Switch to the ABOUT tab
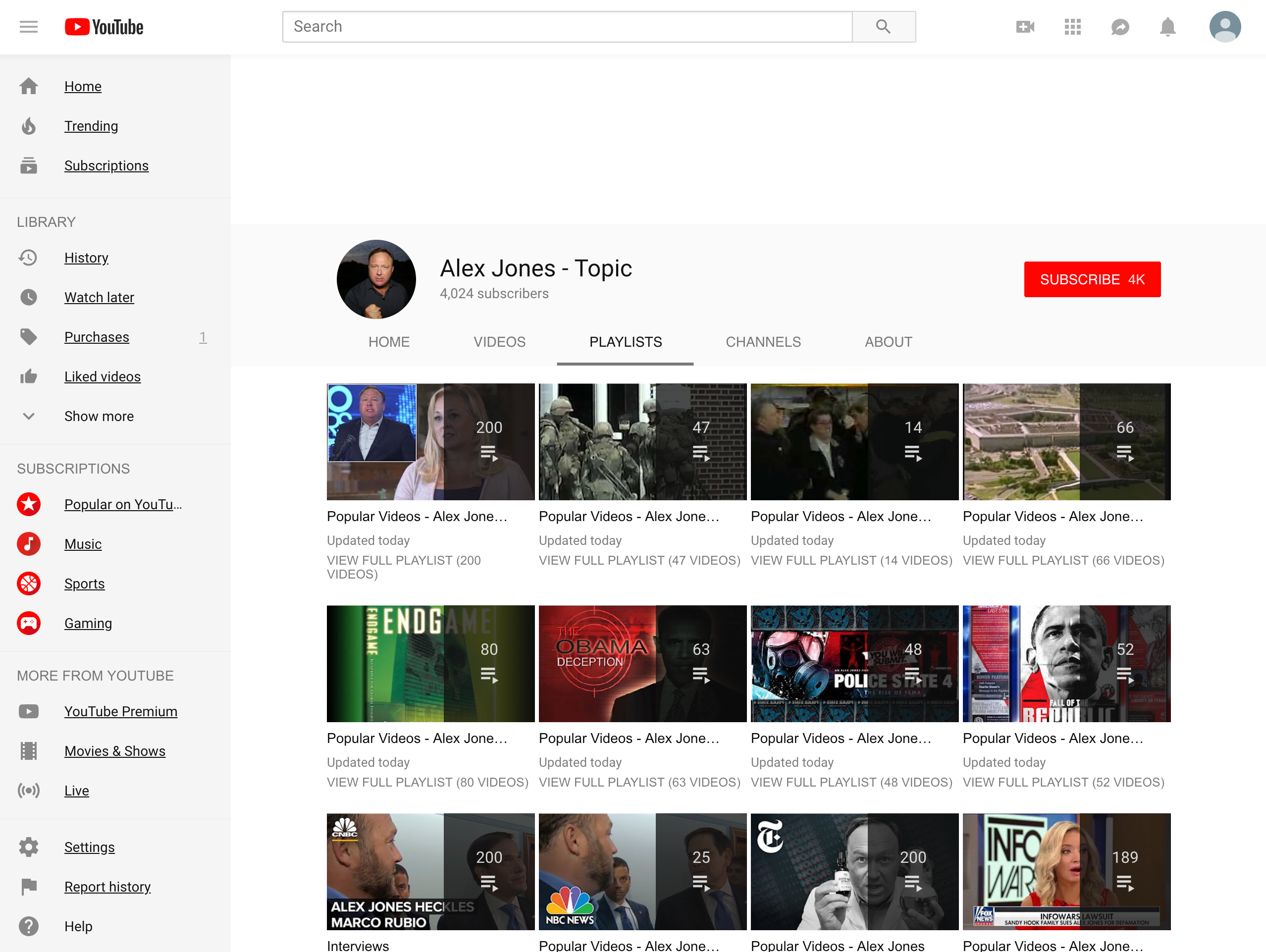 tap(888, 342)
